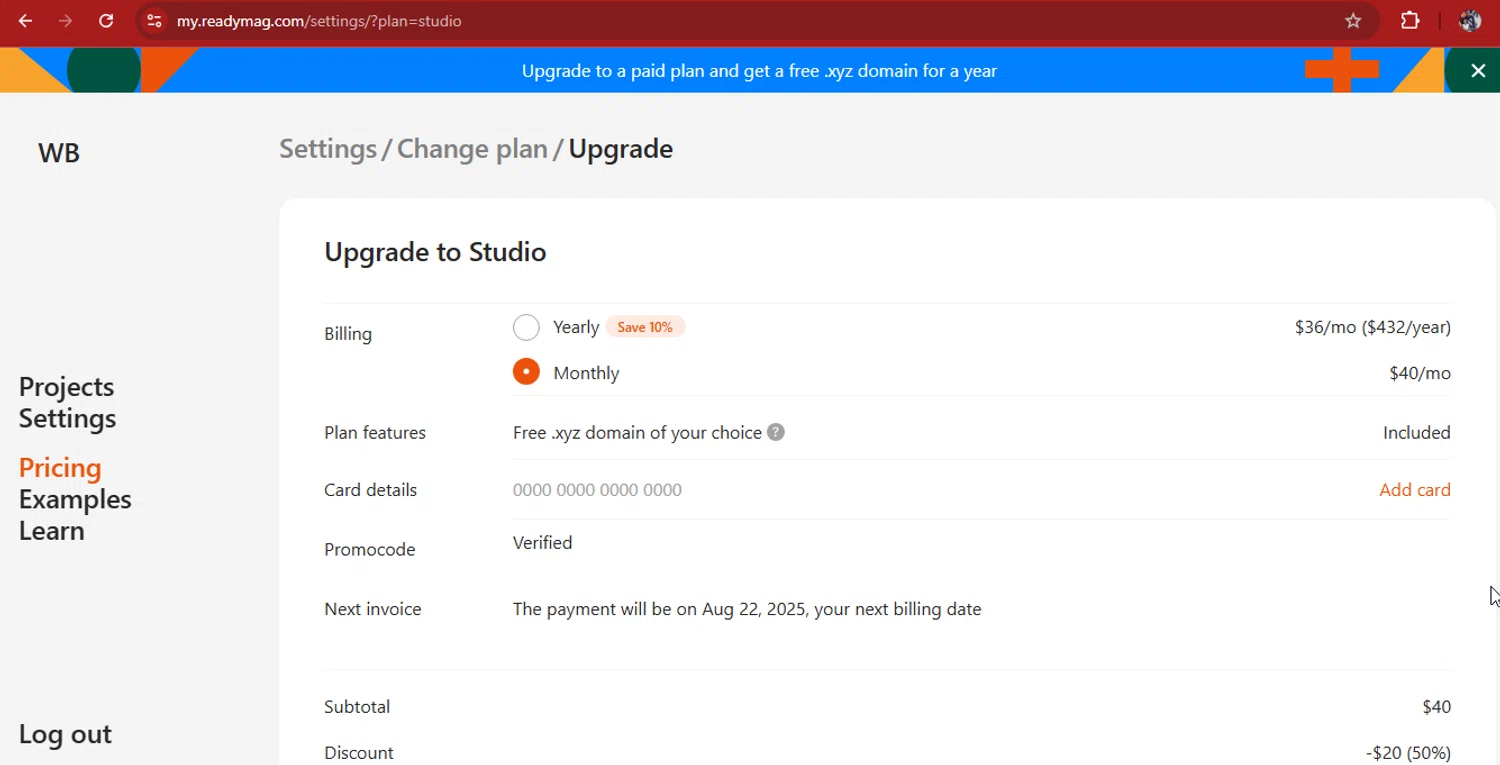Image resolution: width=1500 pixels, height=765 pixels.
Task: Click Change plan breadcrumb
Action: (x=472, y=149)
